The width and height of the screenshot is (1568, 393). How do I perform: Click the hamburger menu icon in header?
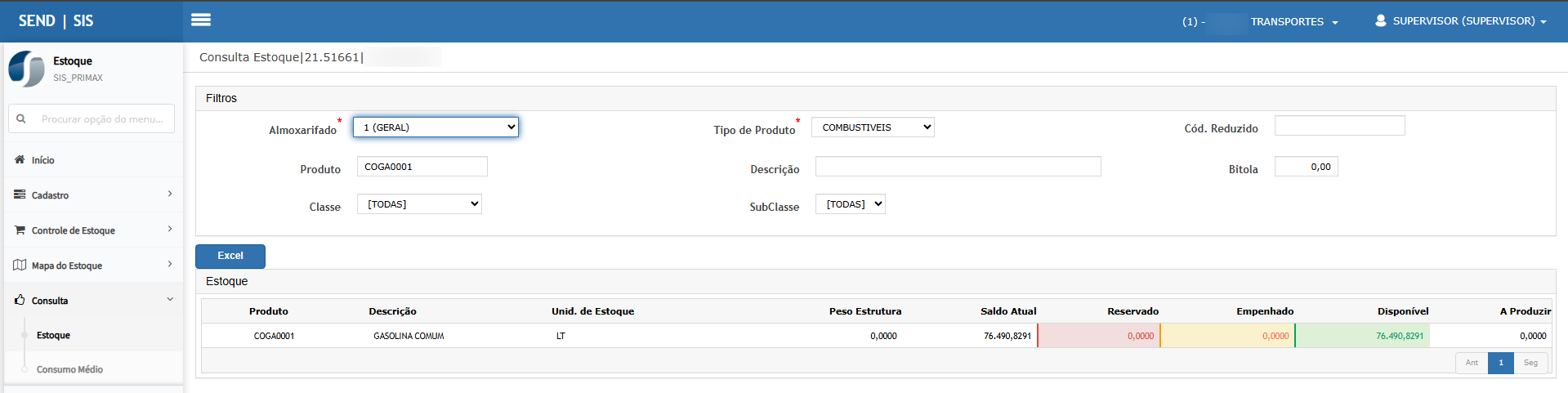coord(201,20)
